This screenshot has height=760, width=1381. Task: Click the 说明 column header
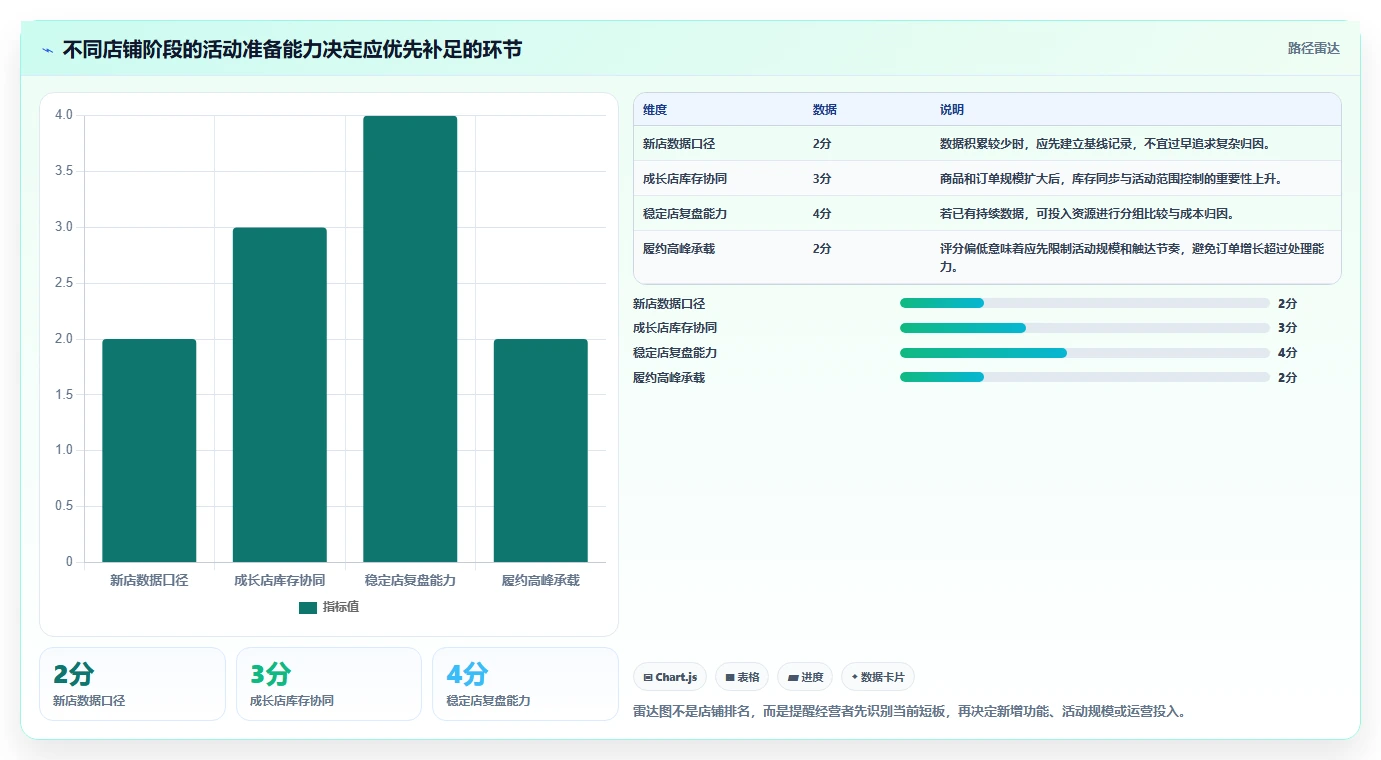pyautogui.click(x=952, y=110)
